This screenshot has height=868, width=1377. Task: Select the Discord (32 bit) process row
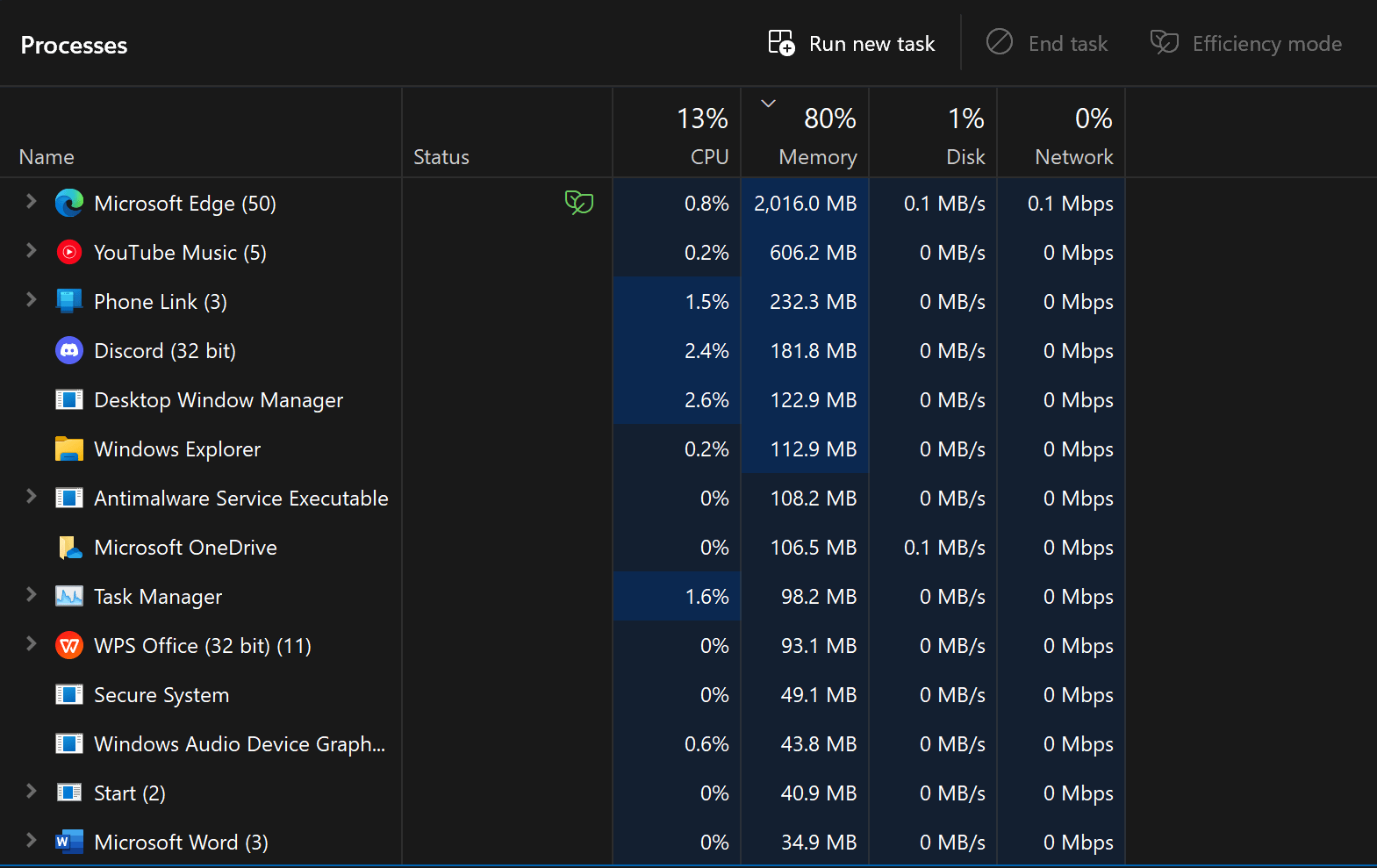pyautogui.click(x=563, y=351)
